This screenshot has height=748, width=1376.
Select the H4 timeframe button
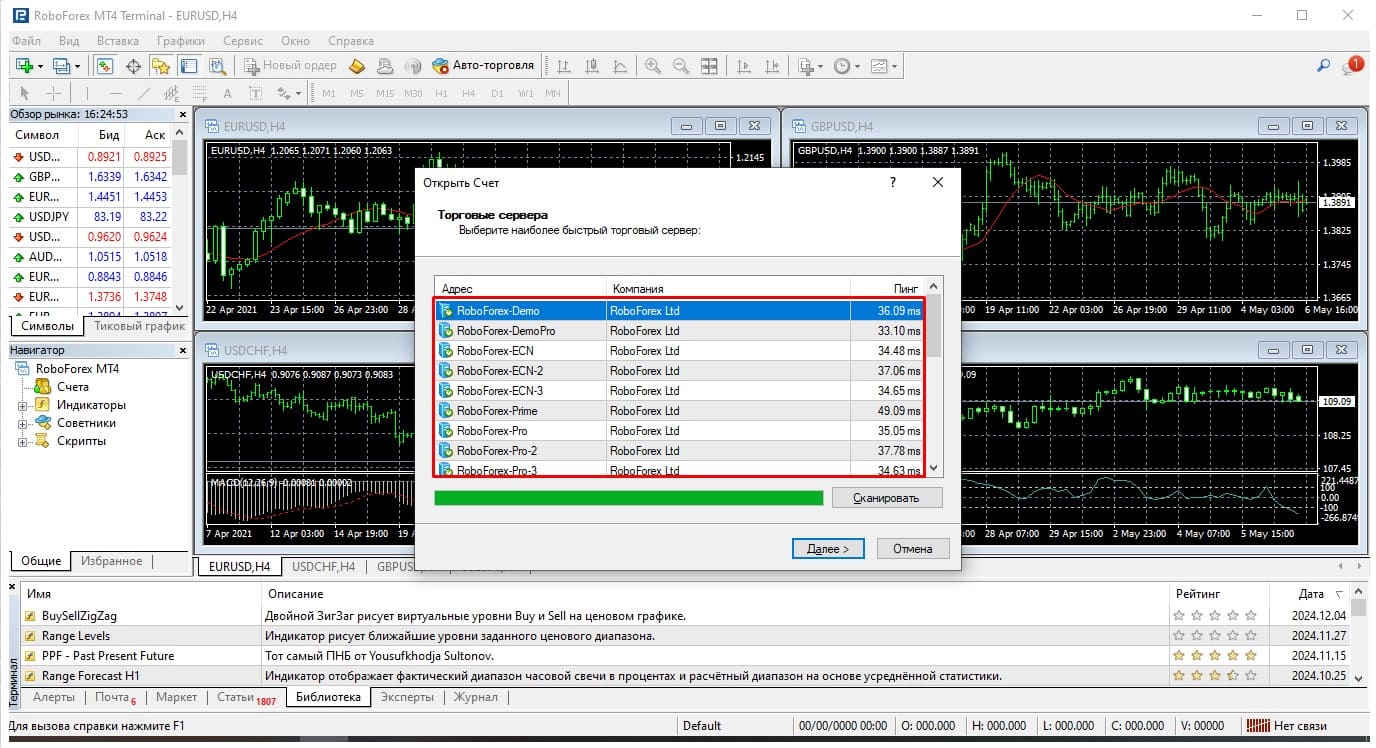click(x=468, y=93)
